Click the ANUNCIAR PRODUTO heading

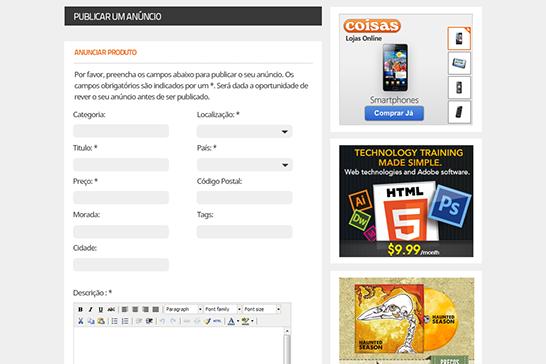click(106, 53)
